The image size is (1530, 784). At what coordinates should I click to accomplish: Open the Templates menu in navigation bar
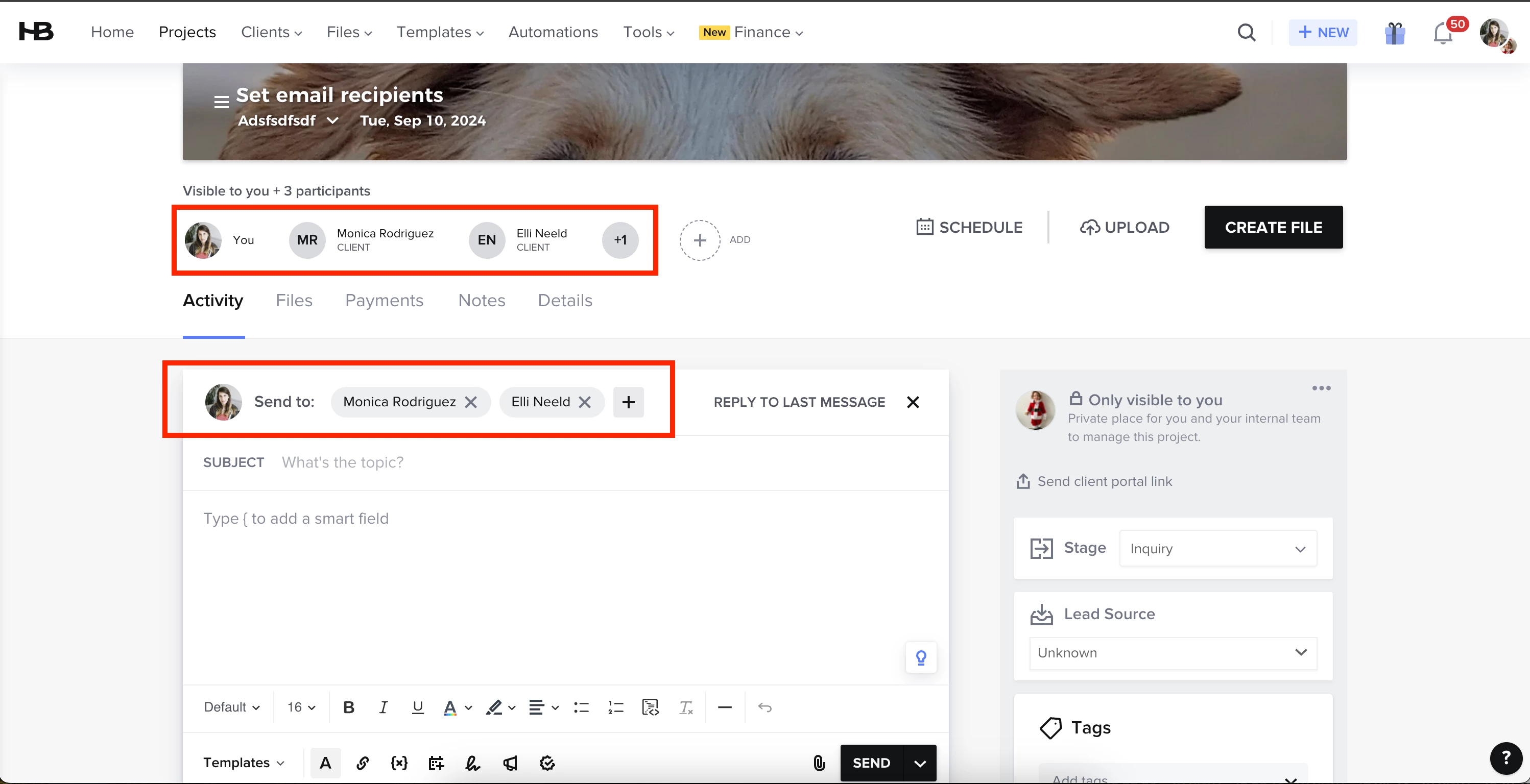point(440,32)
